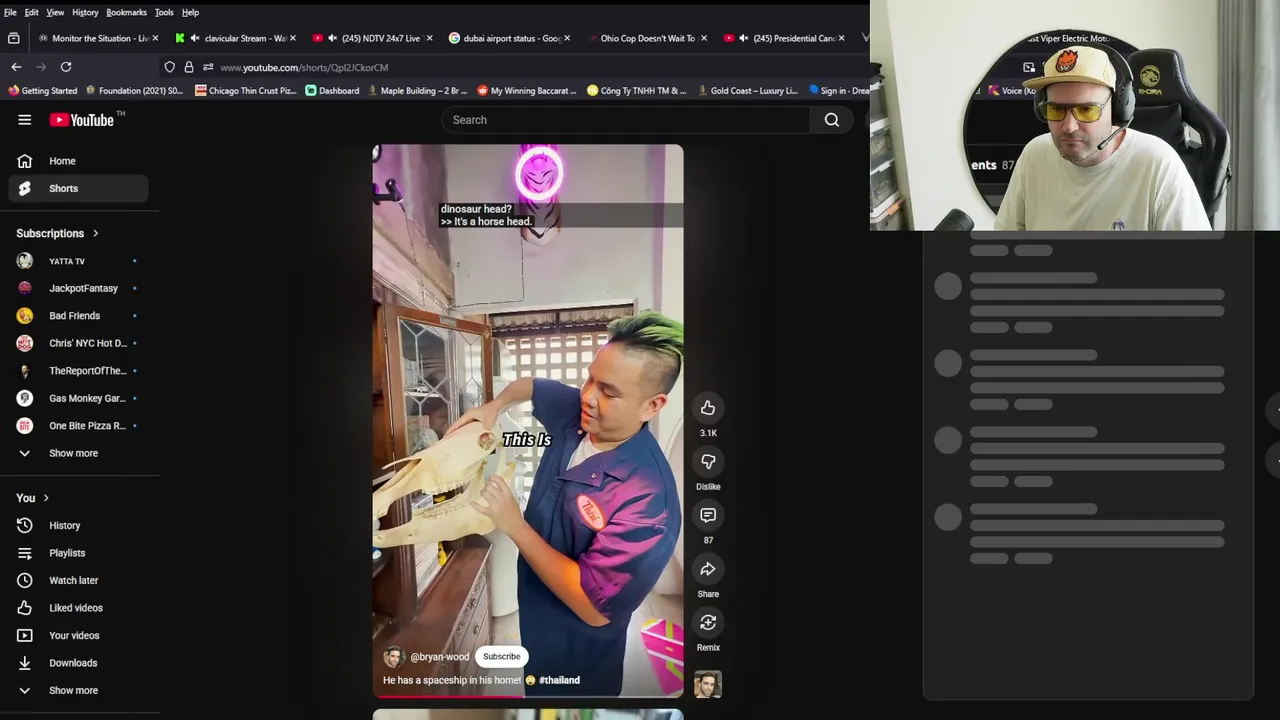The width and height of the screenshot is (1280, 720).
Task: Click the search magnifier button
Action: [x=831, y=120]
